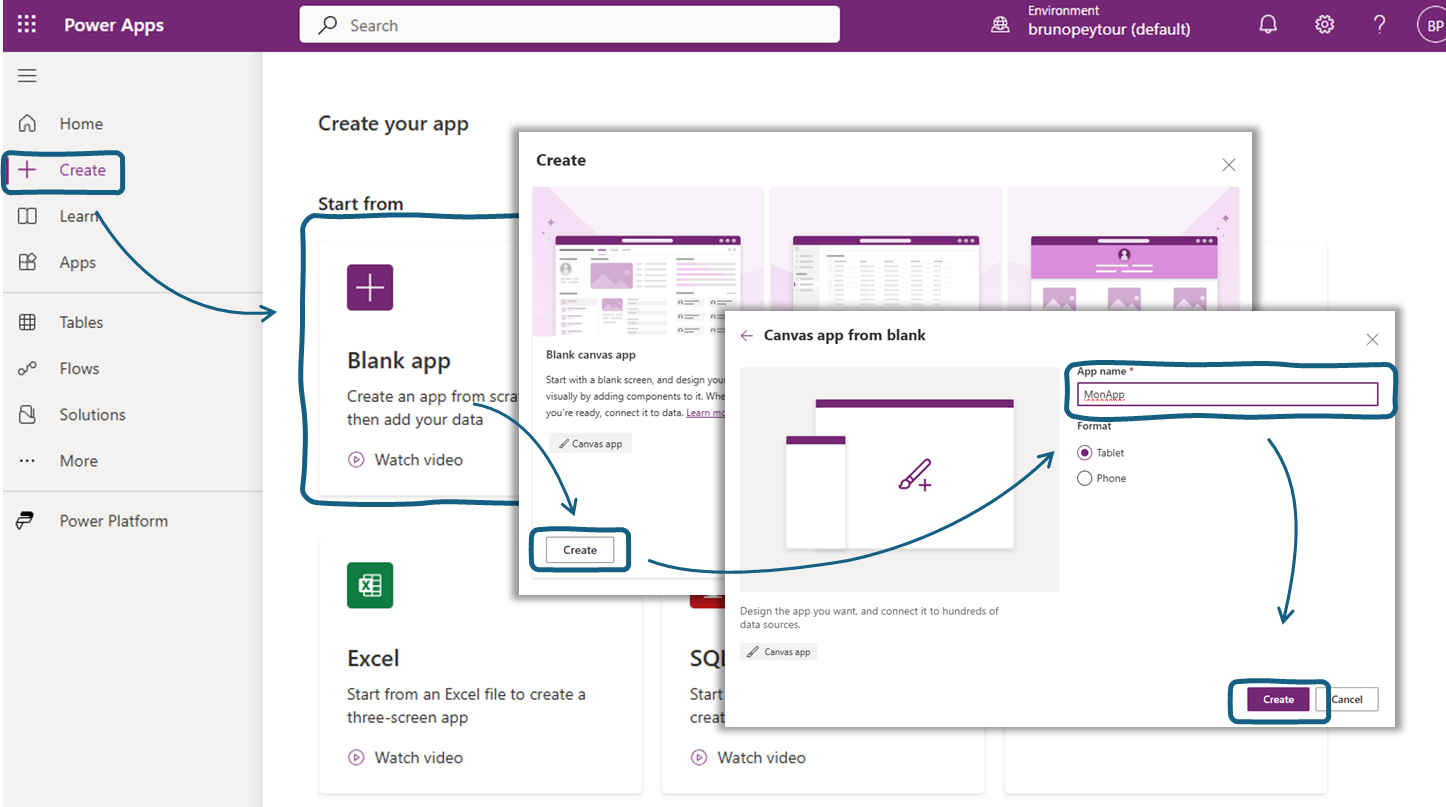Go to Home in the left navigation
The image size is (1446, 807).
tap(80, 123)
